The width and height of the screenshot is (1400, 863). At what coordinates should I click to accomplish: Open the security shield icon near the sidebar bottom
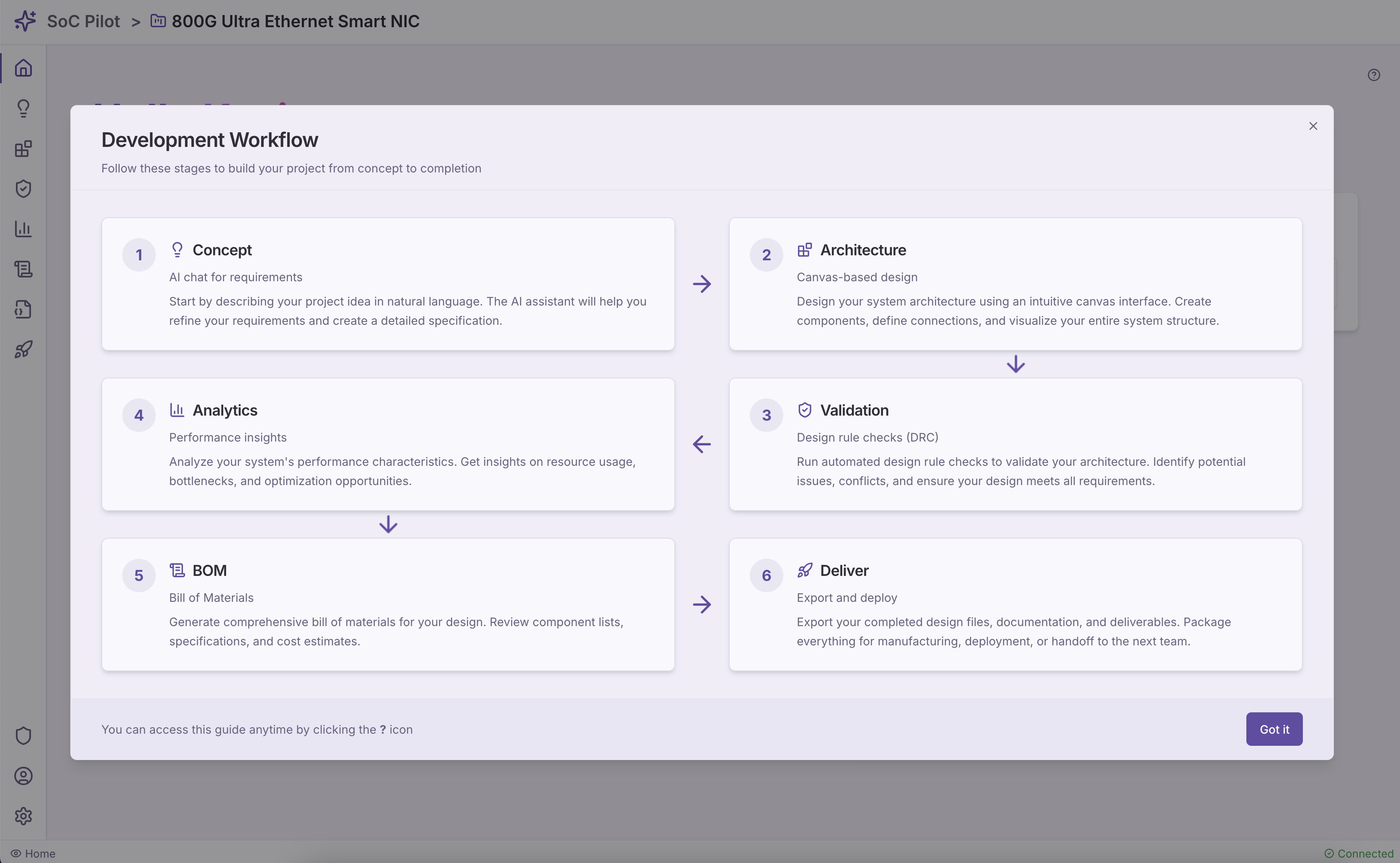23,735
